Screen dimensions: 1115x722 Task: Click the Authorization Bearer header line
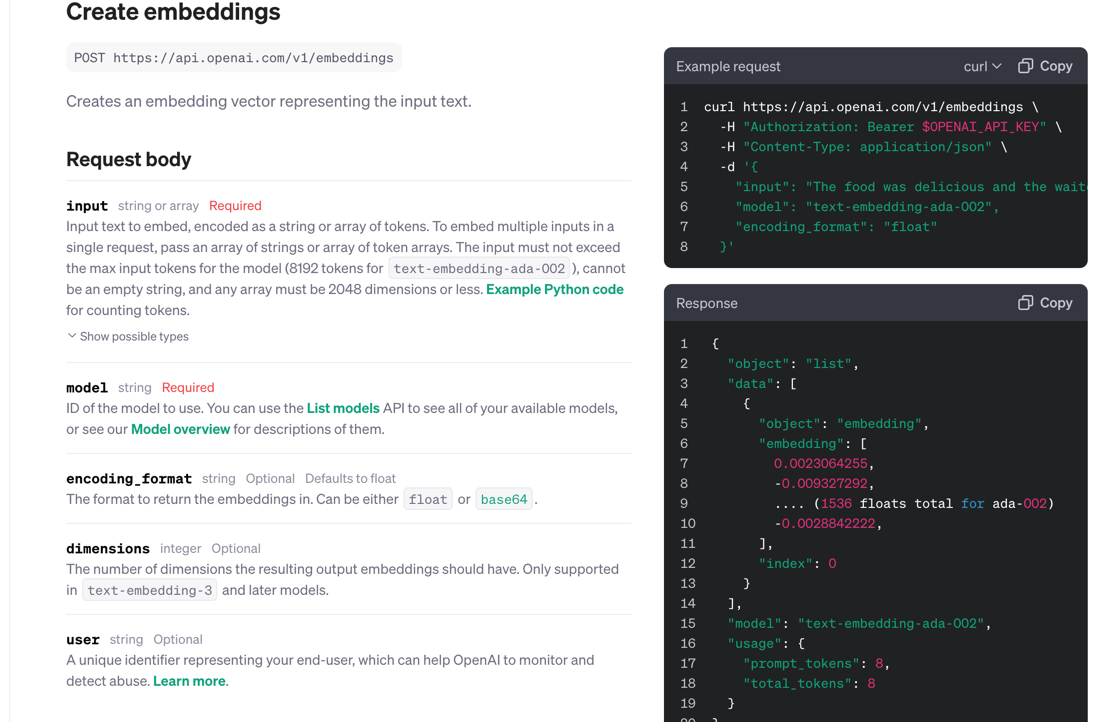pyautogui.click(x=891, y=127)
